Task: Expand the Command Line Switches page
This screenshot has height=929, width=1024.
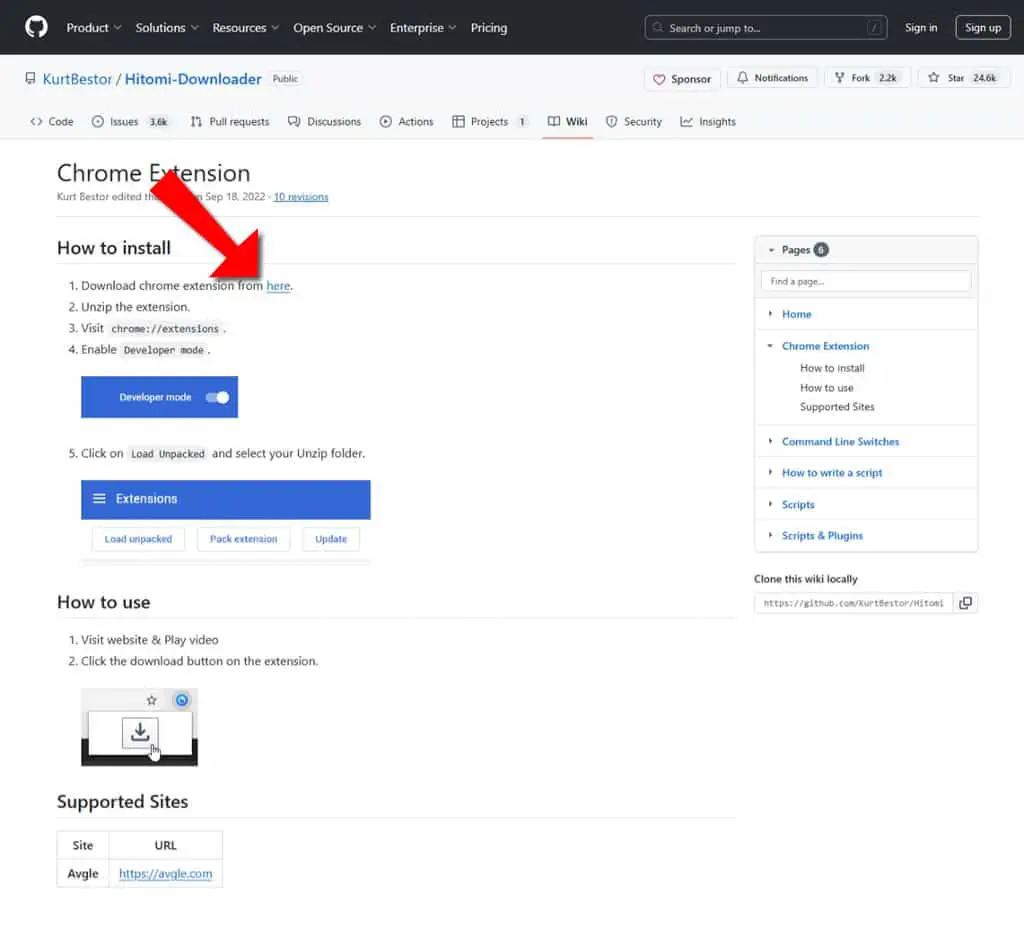Action: [x=771, y=441]
